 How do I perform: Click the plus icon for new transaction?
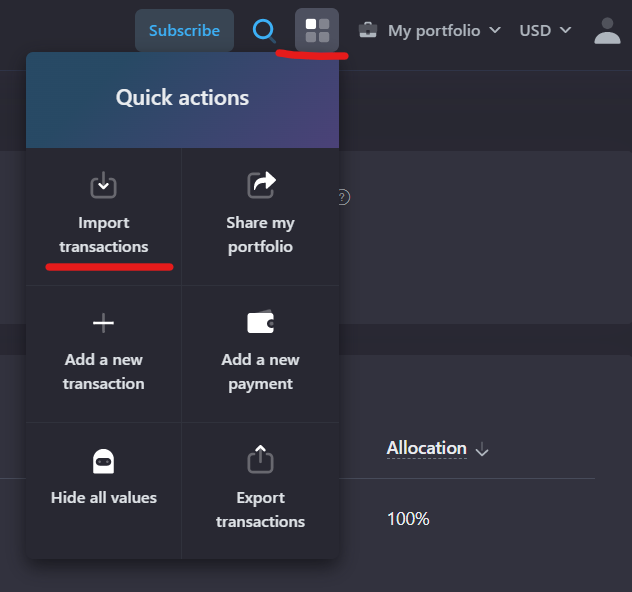coord(103,323)
